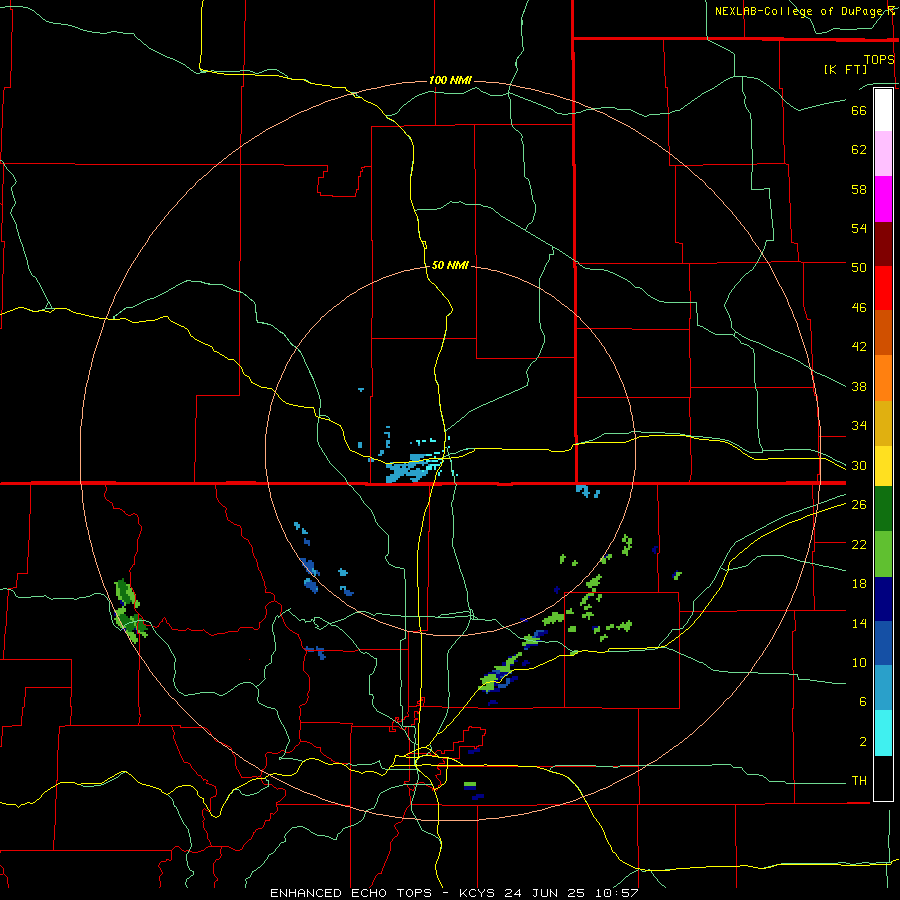Click the '30' legend value
The width and height of the screenshot is (900, 900).
coord(859,465)
